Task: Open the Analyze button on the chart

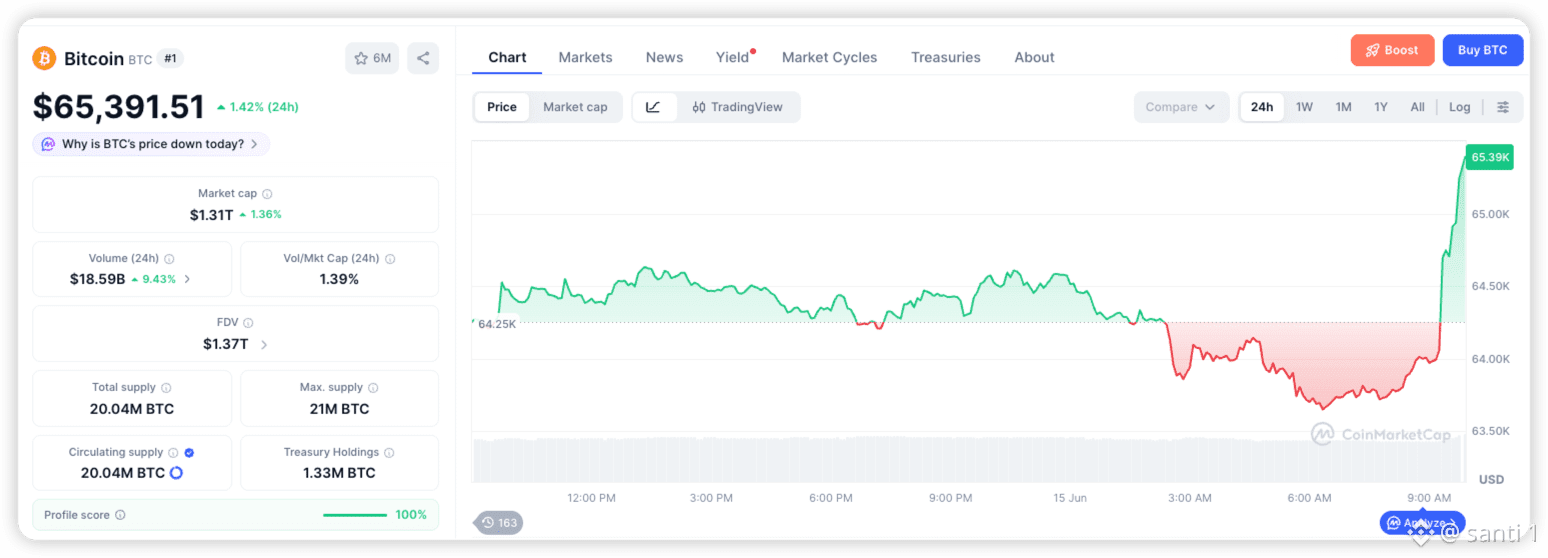Action: pyautogui.click(x=1422, y=522)
